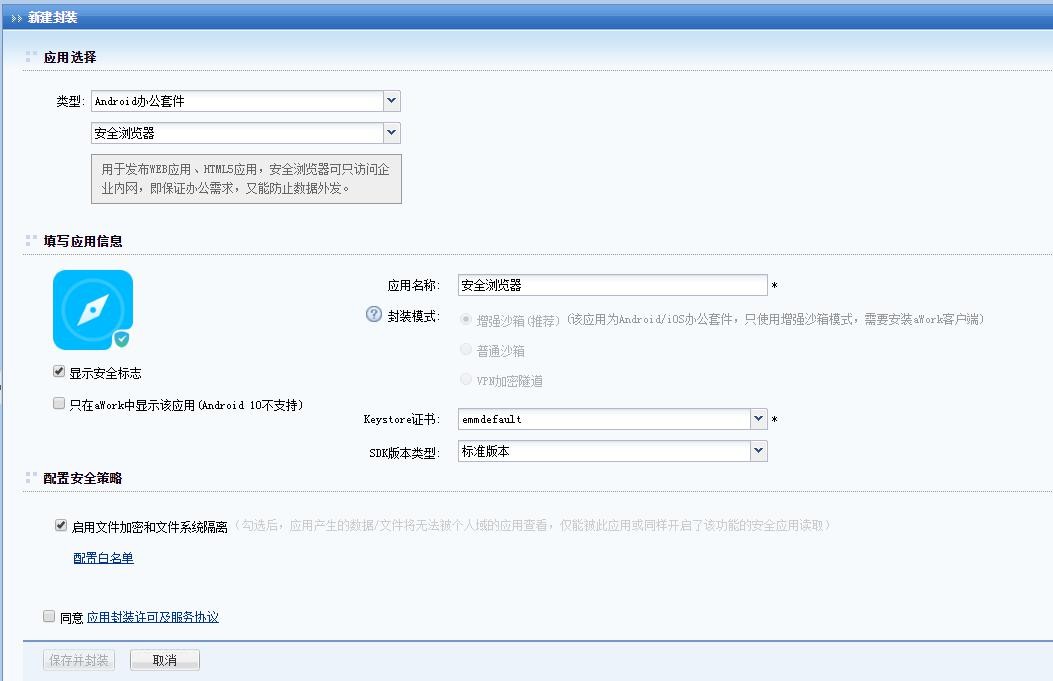Open the Keystore证书 emmdefault dropdown

click(x=758, y=419)
